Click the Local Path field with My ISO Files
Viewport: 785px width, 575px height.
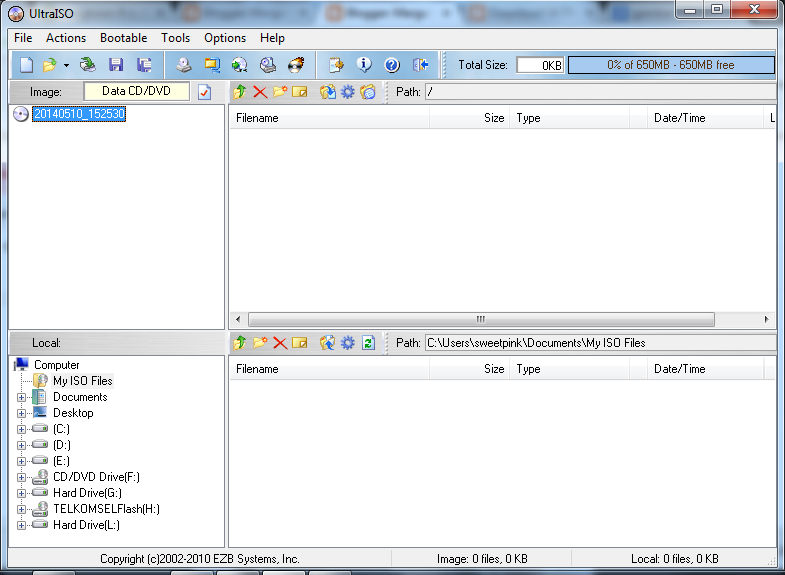coord(600,343)
